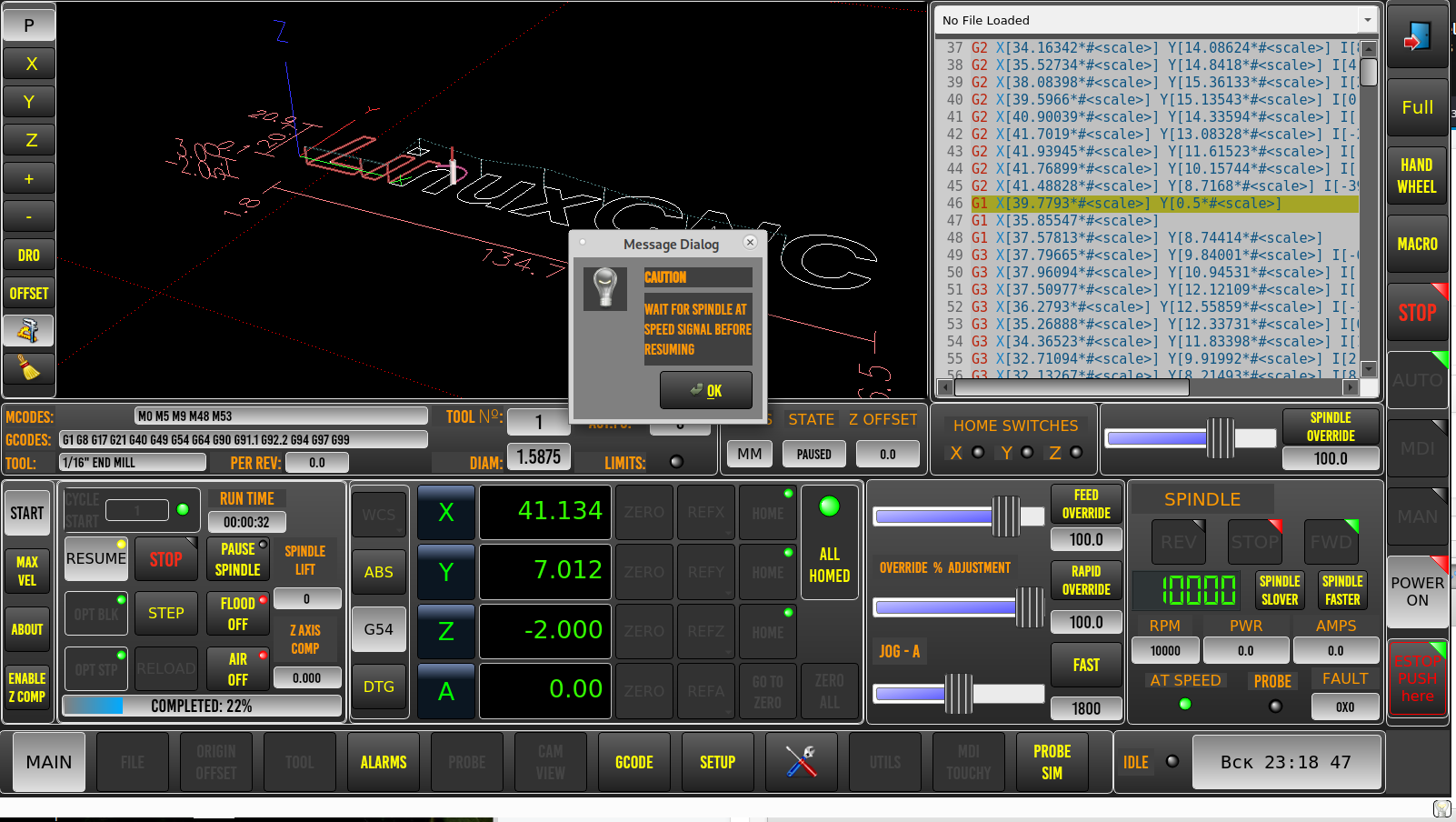This screenshot has width=1456, height=822.
Task: Click the STEP button
Action: pyautogui.click(x=165, y=614)
